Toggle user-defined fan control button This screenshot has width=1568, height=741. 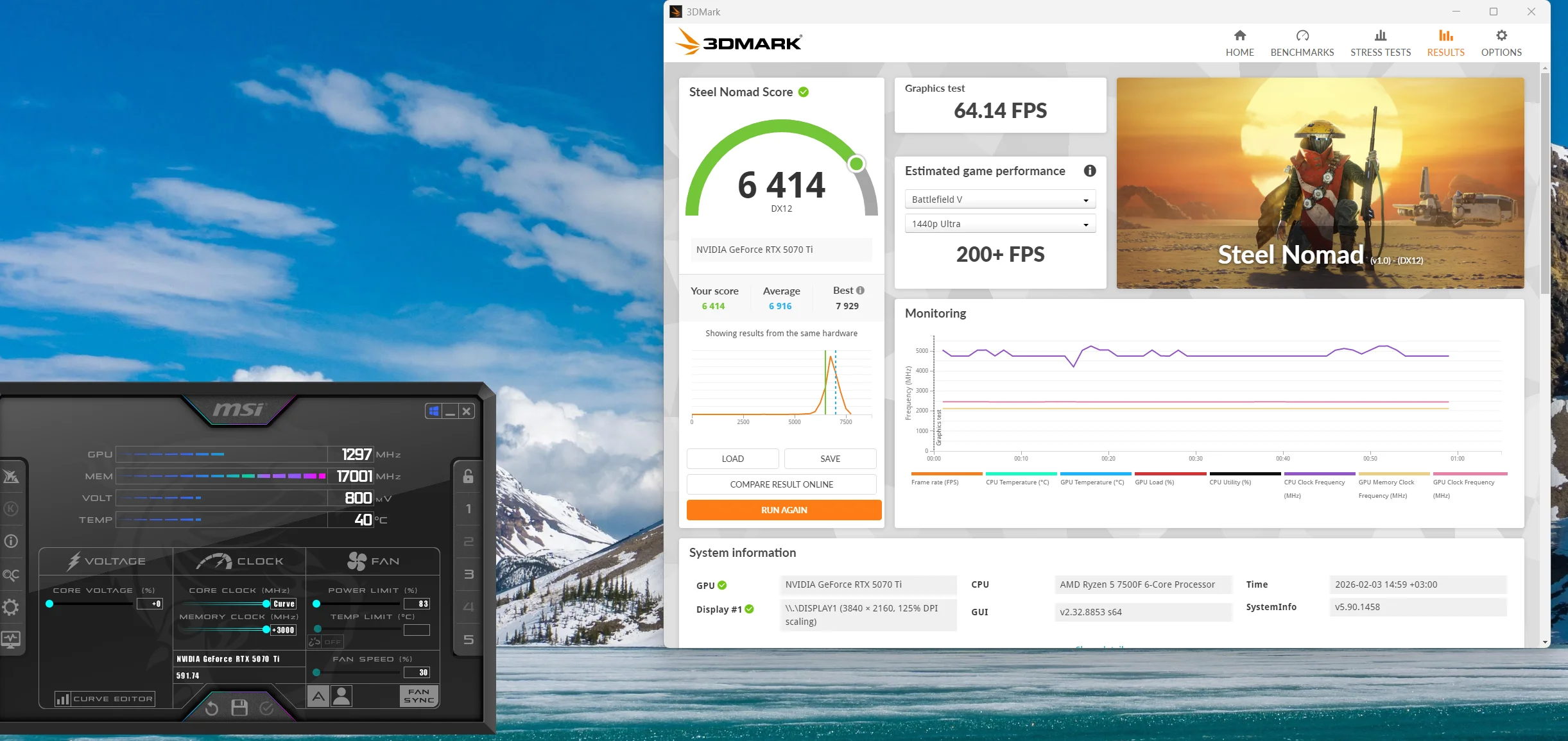(x=342, y=696)
